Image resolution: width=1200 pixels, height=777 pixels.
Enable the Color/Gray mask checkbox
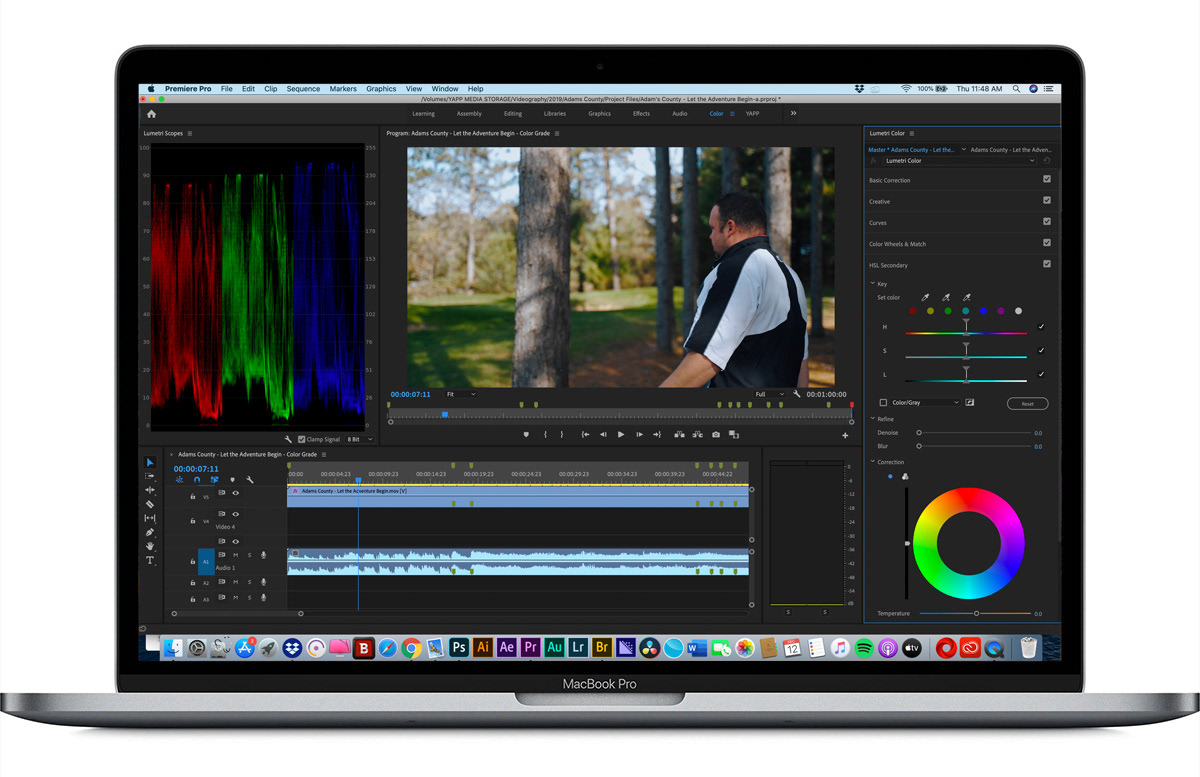pos(883,403)
